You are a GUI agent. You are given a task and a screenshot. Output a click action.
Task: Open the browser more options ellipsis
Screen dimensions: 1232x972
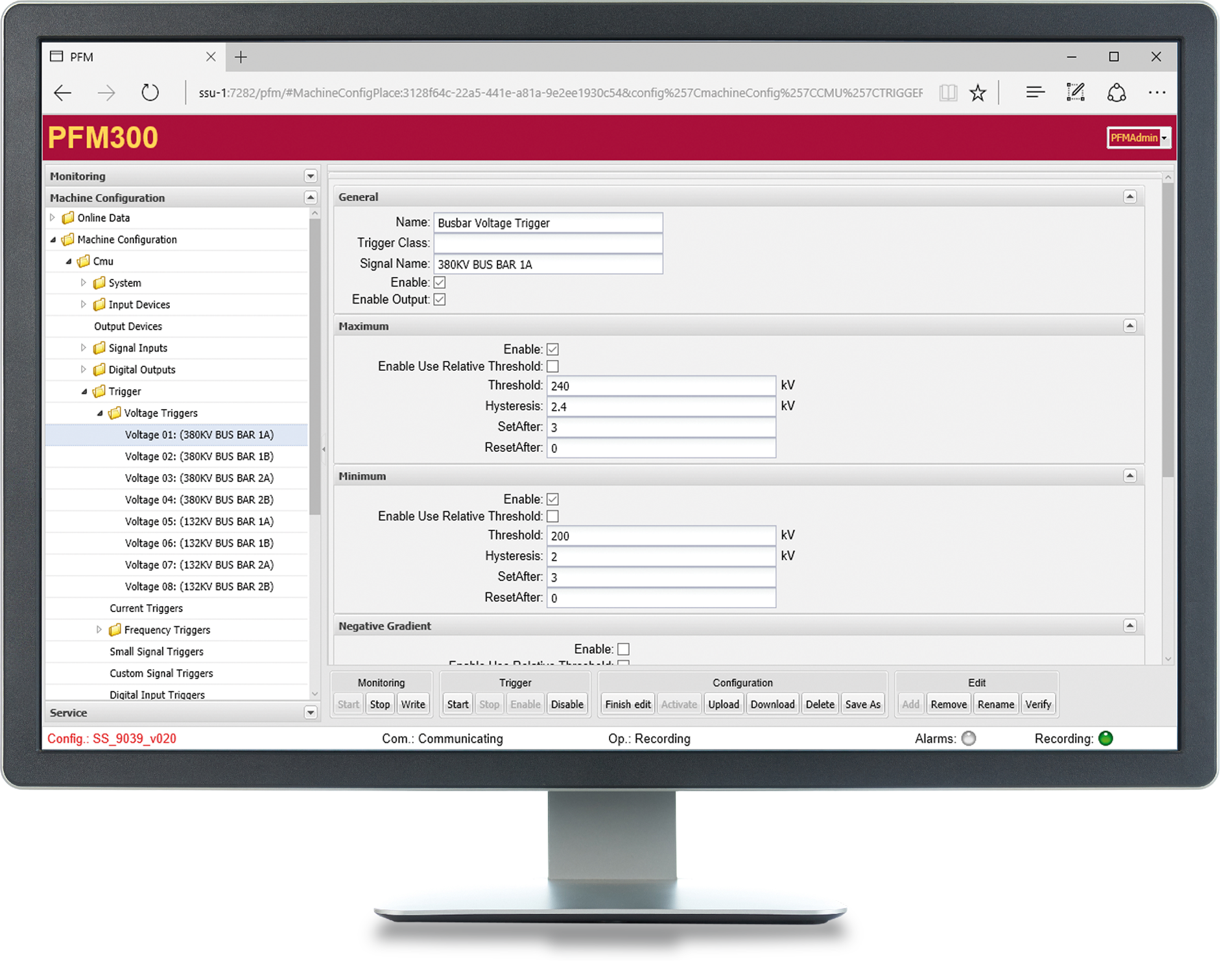pyautogui.click(x=1156, y=93)
